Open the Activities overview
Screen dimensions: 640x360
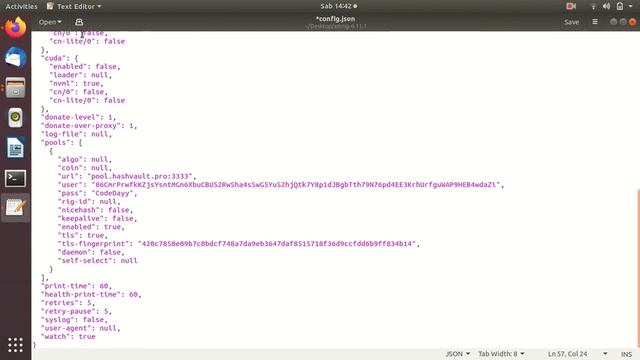click(21, 6)
